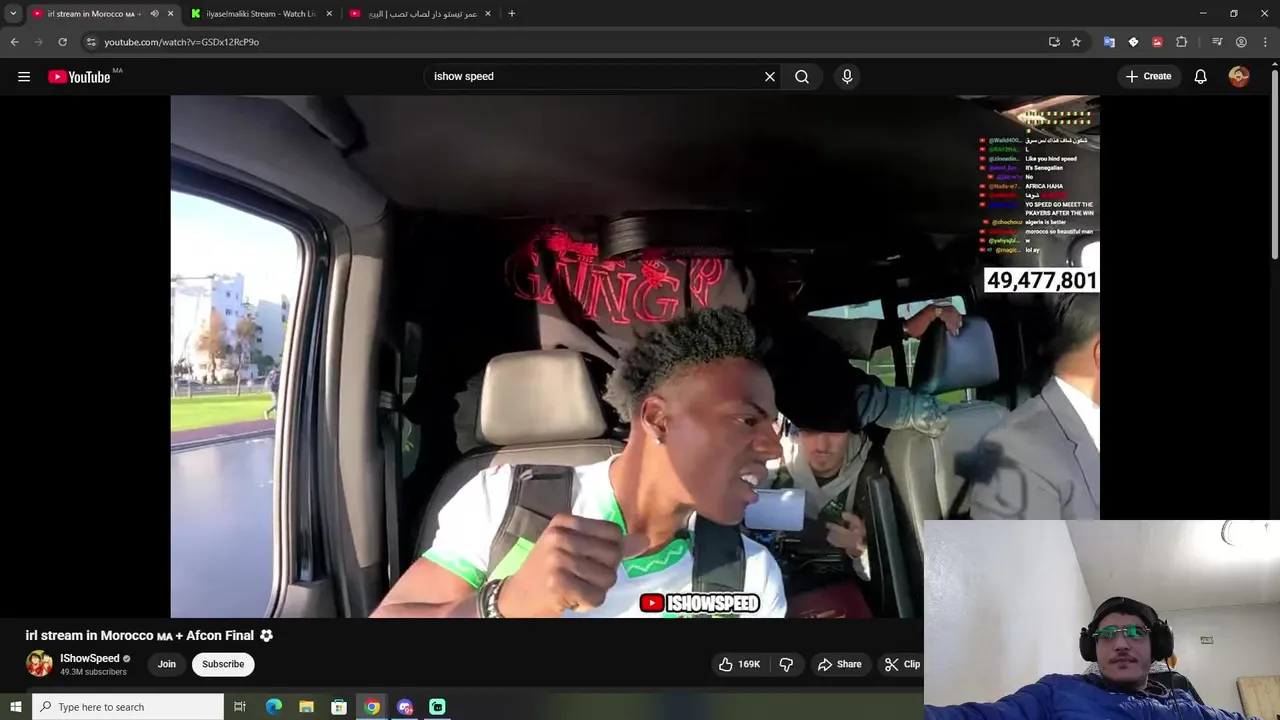The width and height of the screenshot is (1280, 720).
Task: Open the Windows Start menu
Action: (x=15, y=707)
